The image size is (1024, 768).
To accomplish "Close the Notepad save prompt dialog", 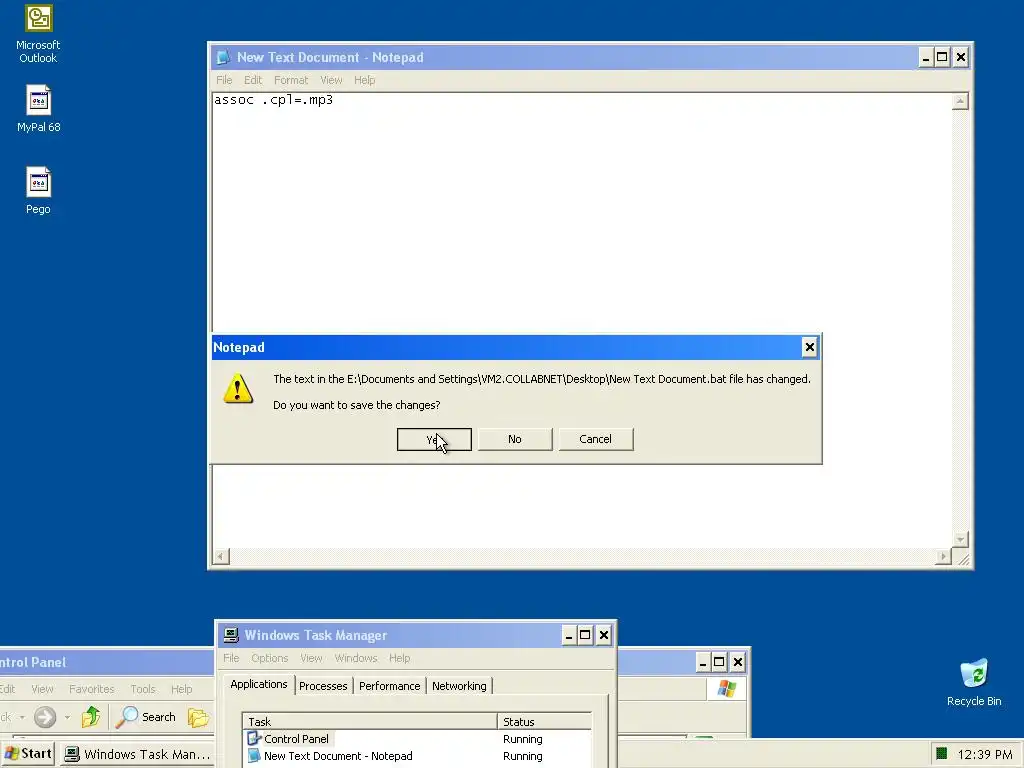I will point(809,347).
